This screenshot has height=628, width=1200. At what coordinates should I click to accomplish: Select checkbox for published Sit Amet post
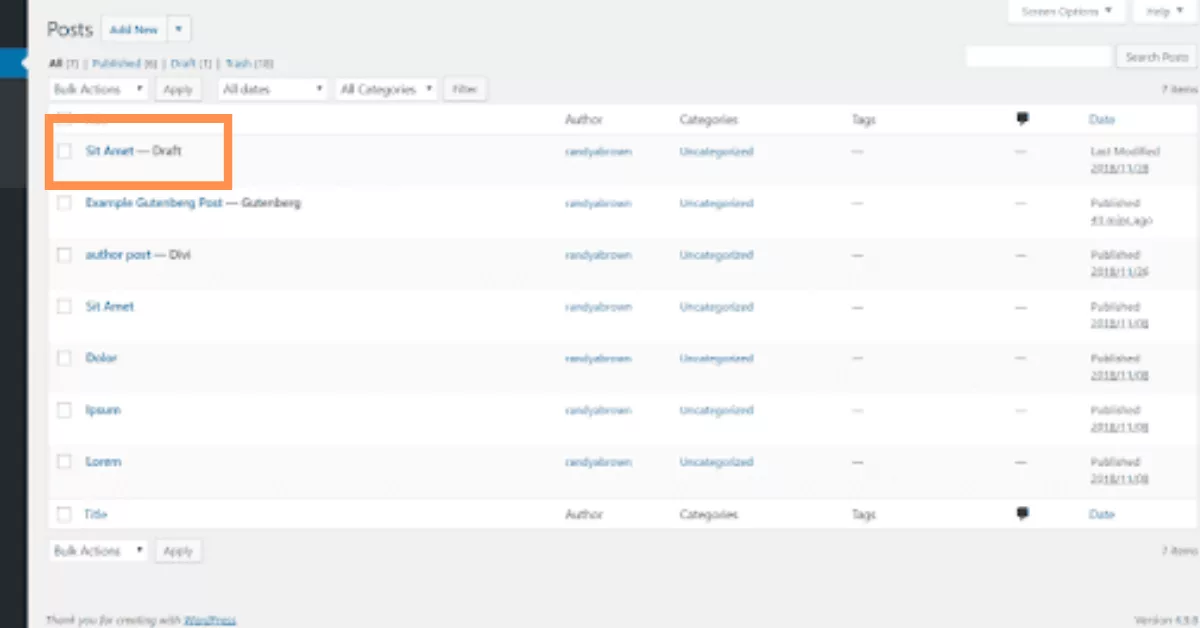click(65, 307)
